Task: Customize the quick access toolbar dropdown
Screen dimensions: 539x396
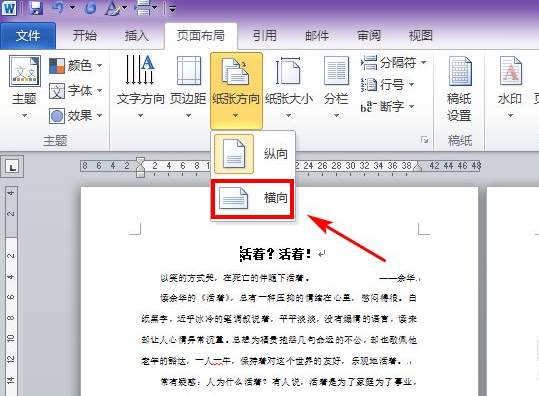Action: pyautogui.click(x=172, y=9)
